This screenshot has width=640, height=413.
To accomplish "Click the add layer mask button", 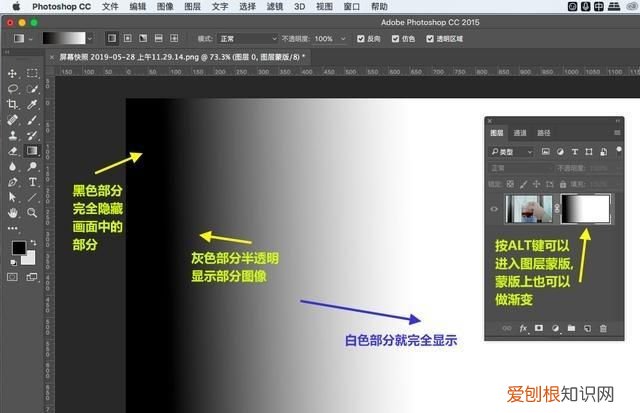I will pos(539,328).
